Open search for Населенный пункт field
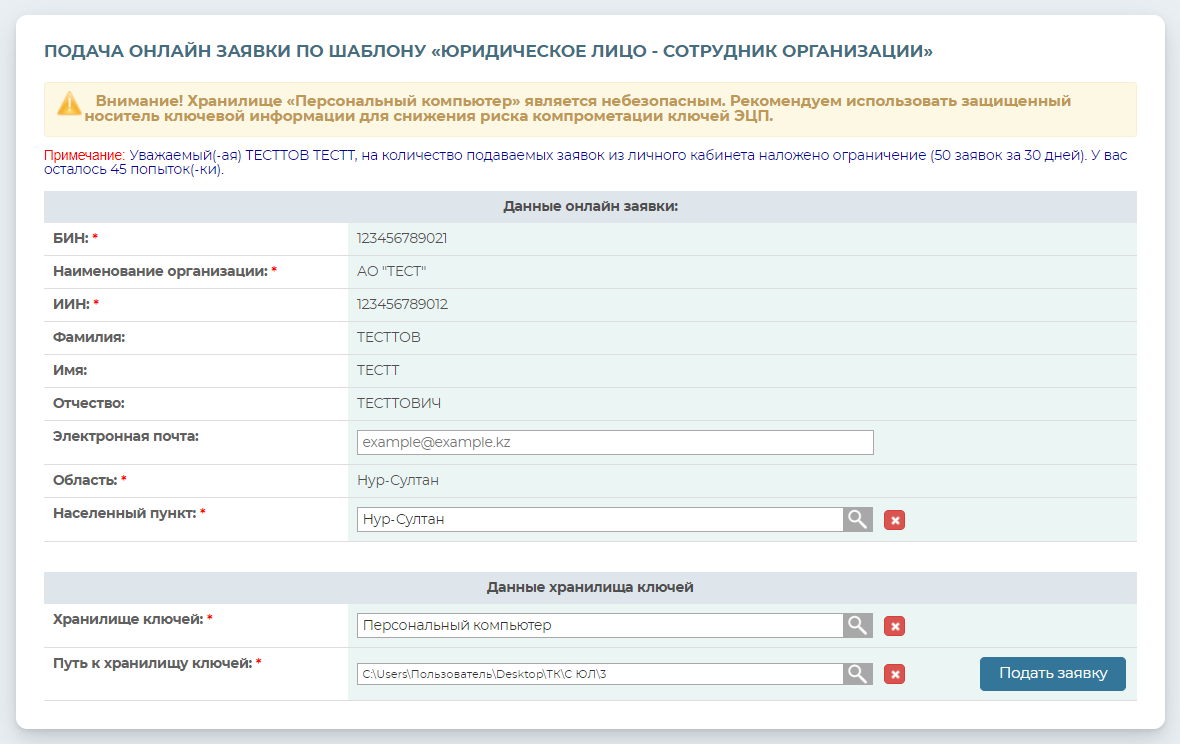The width and height of the screenshot is (1180, 744). 858,519
